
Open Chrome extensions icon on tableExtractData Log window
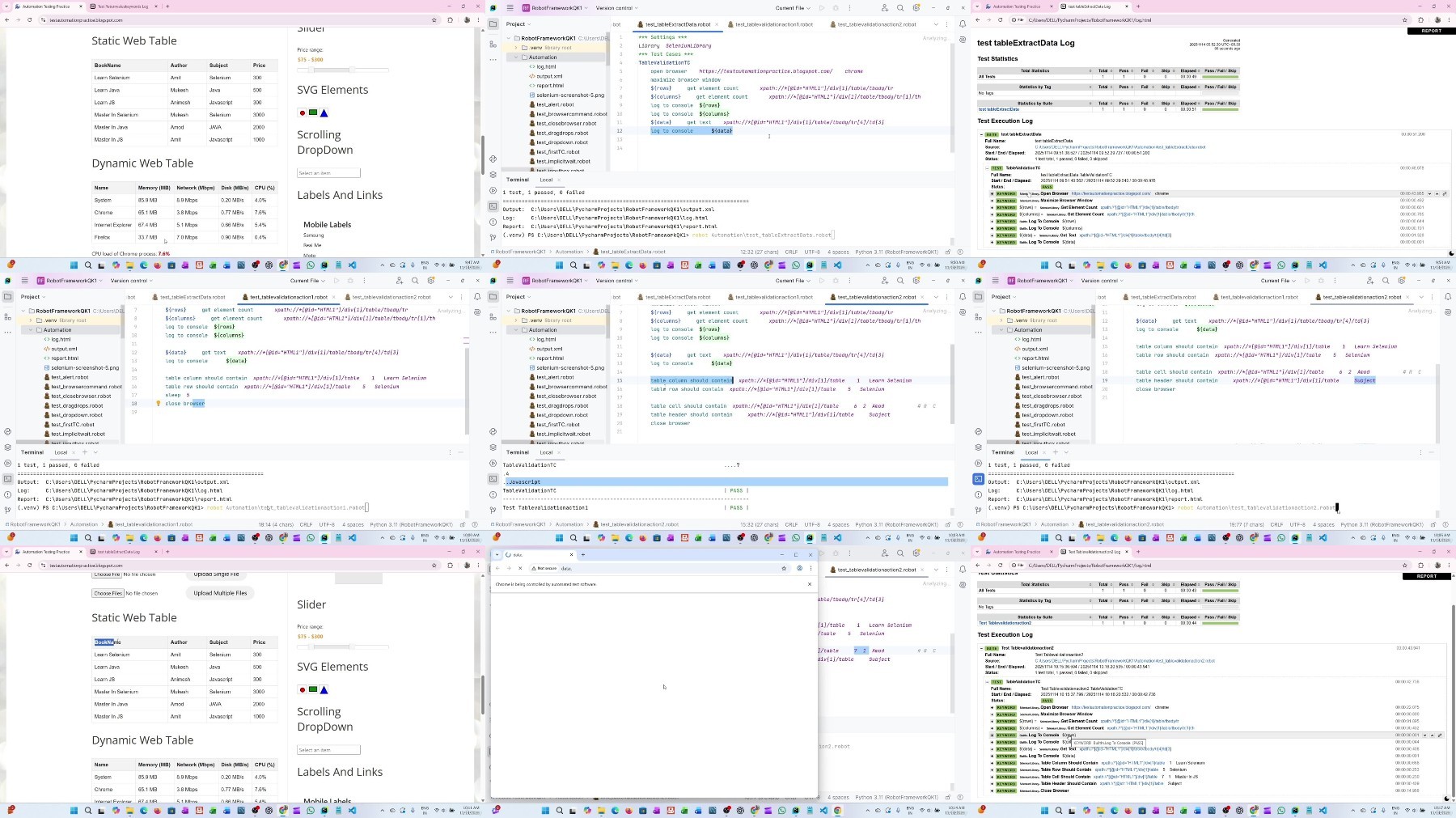click(1421, 19)
